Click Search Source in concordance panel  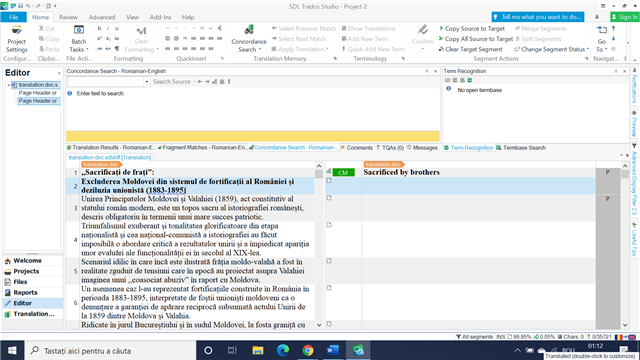pyautogui.click(x=172, y=82)
